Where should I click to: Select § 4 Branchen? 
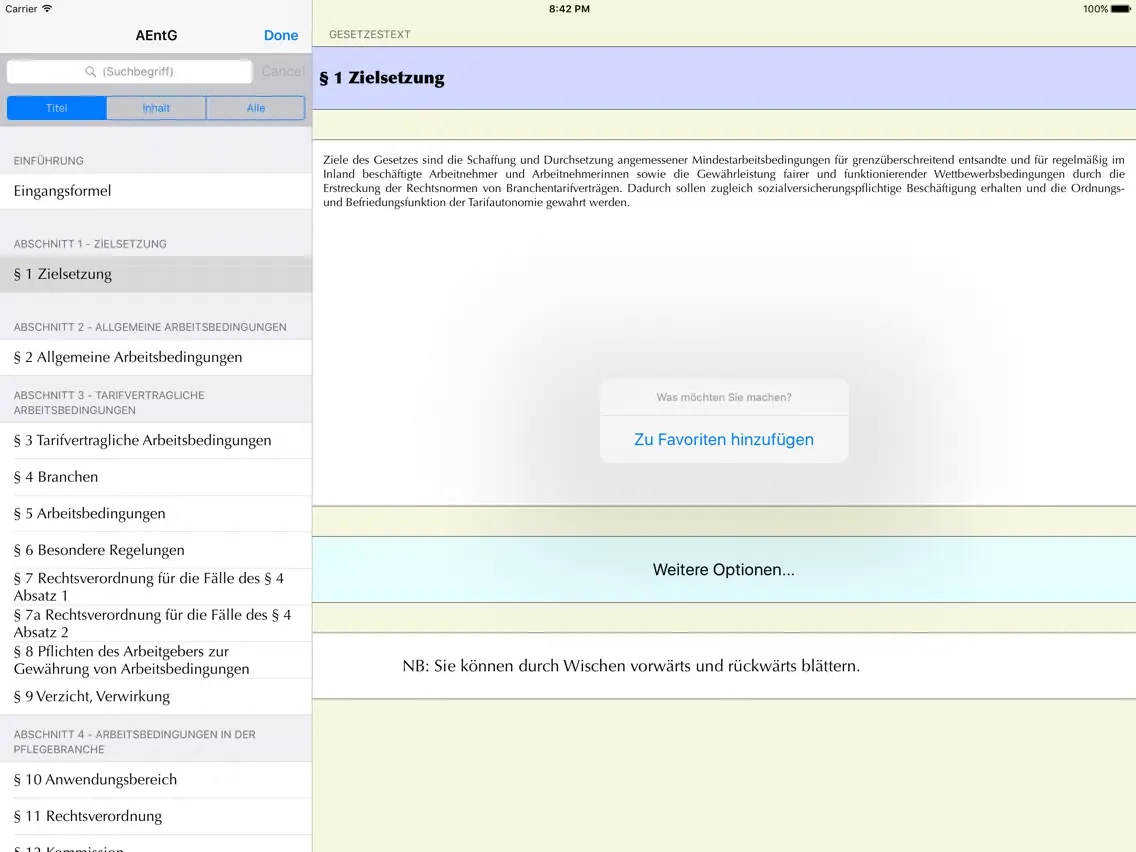(156, 477)
